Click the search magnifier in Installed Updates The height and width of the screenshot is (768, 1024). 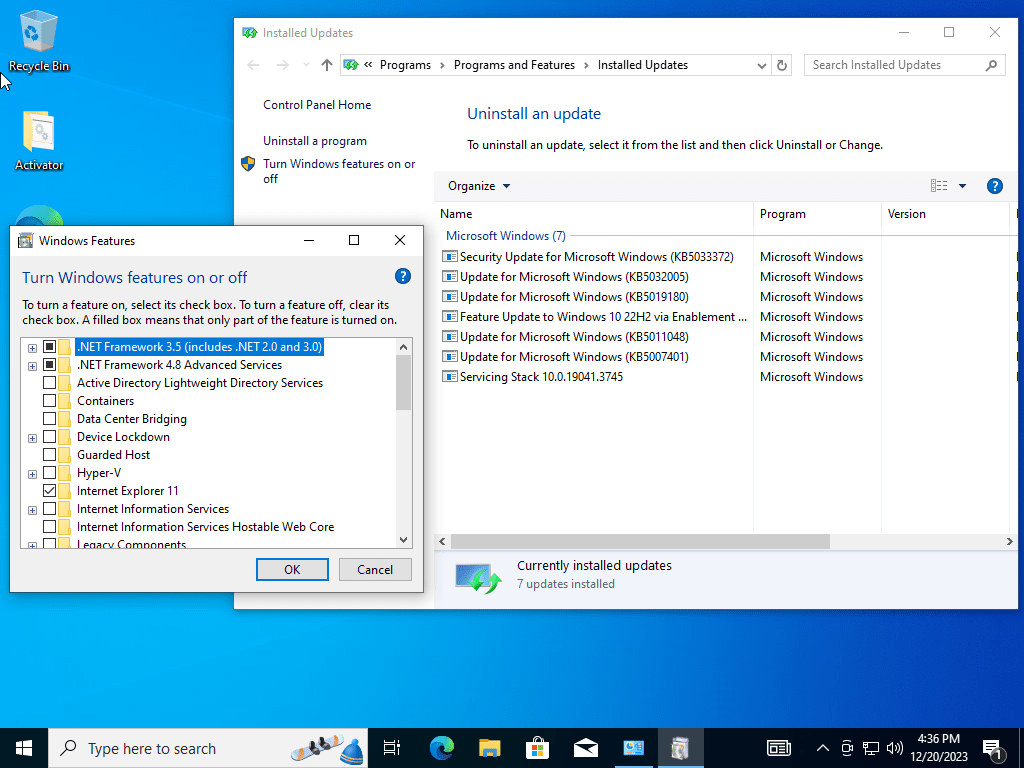click(x=991, y=65)
